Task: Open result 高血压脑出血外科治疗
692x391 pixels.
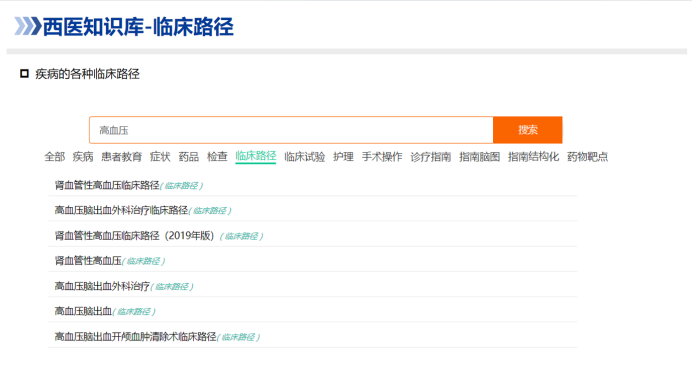Action: (x=102, y=286)
